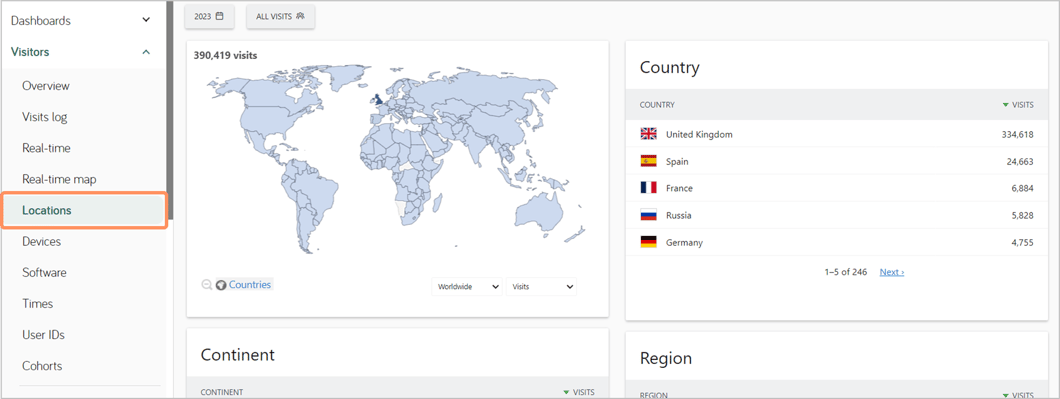Click the 24,663 visits value
Screen dimensions: 1060x399
coord(1020,162)
